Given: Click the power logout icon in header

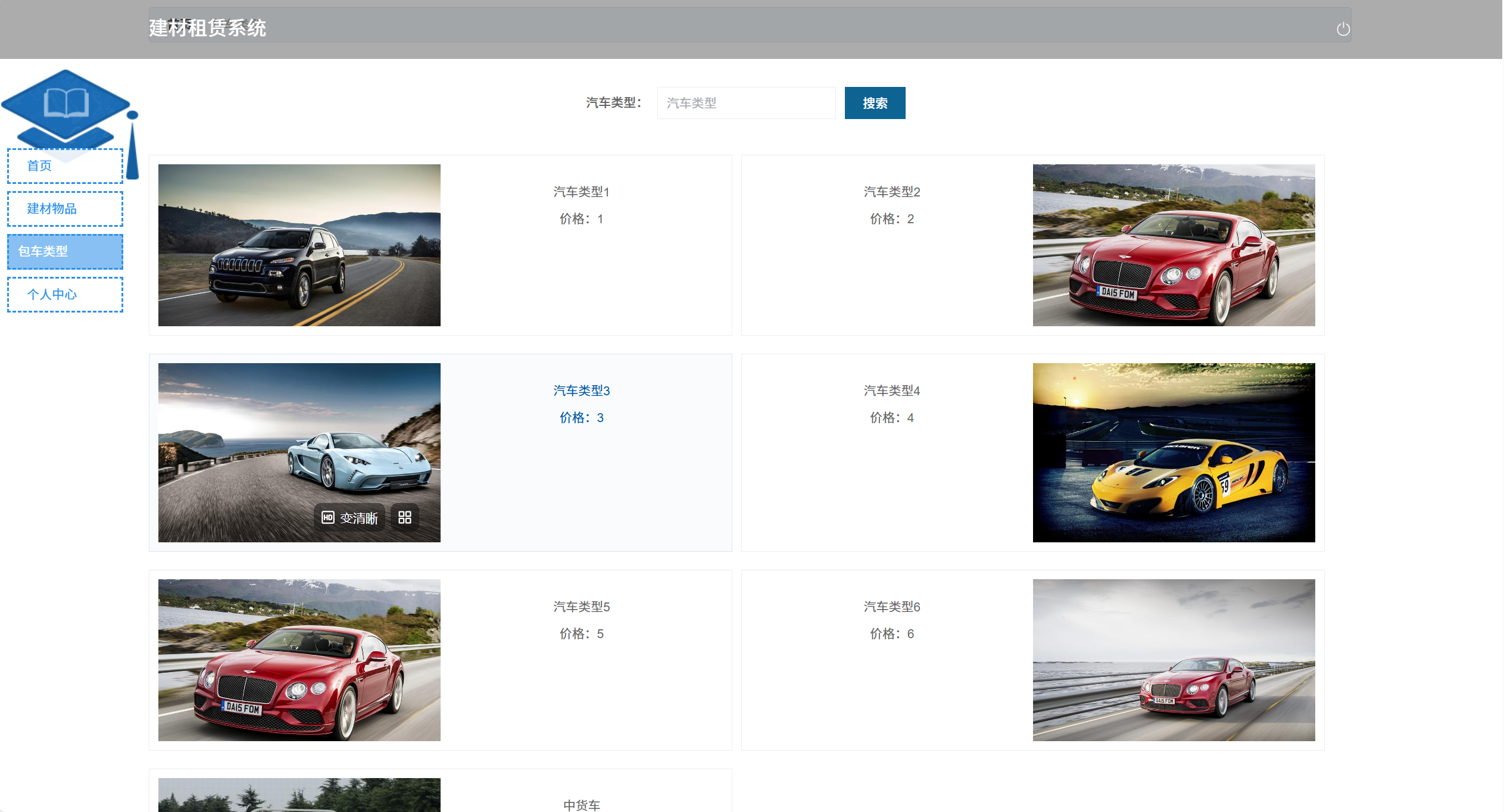Looking at the screenshot, I should [x=1343, y=29].
